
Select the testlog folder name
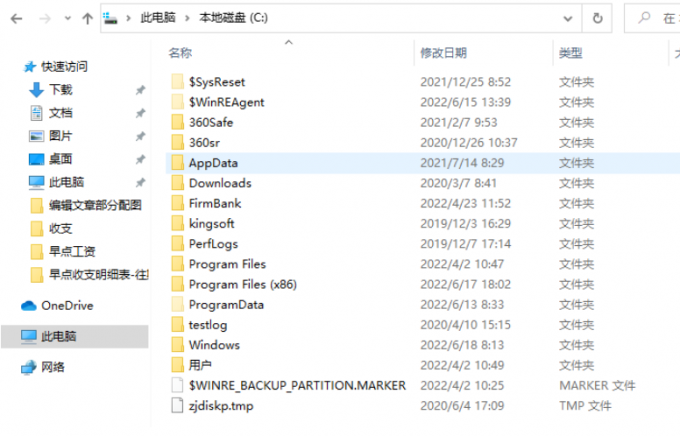tap(208, 325)
